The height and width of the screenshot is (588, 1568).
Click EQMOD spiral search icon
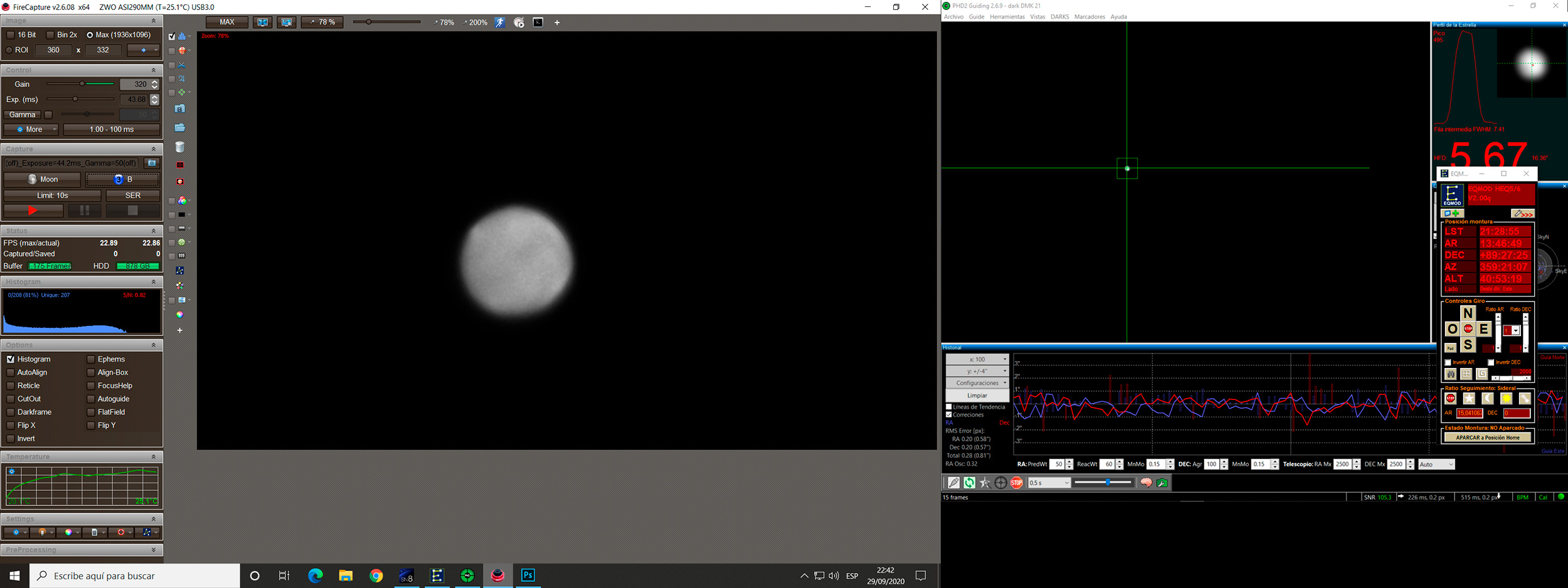tap(1481, 374)
